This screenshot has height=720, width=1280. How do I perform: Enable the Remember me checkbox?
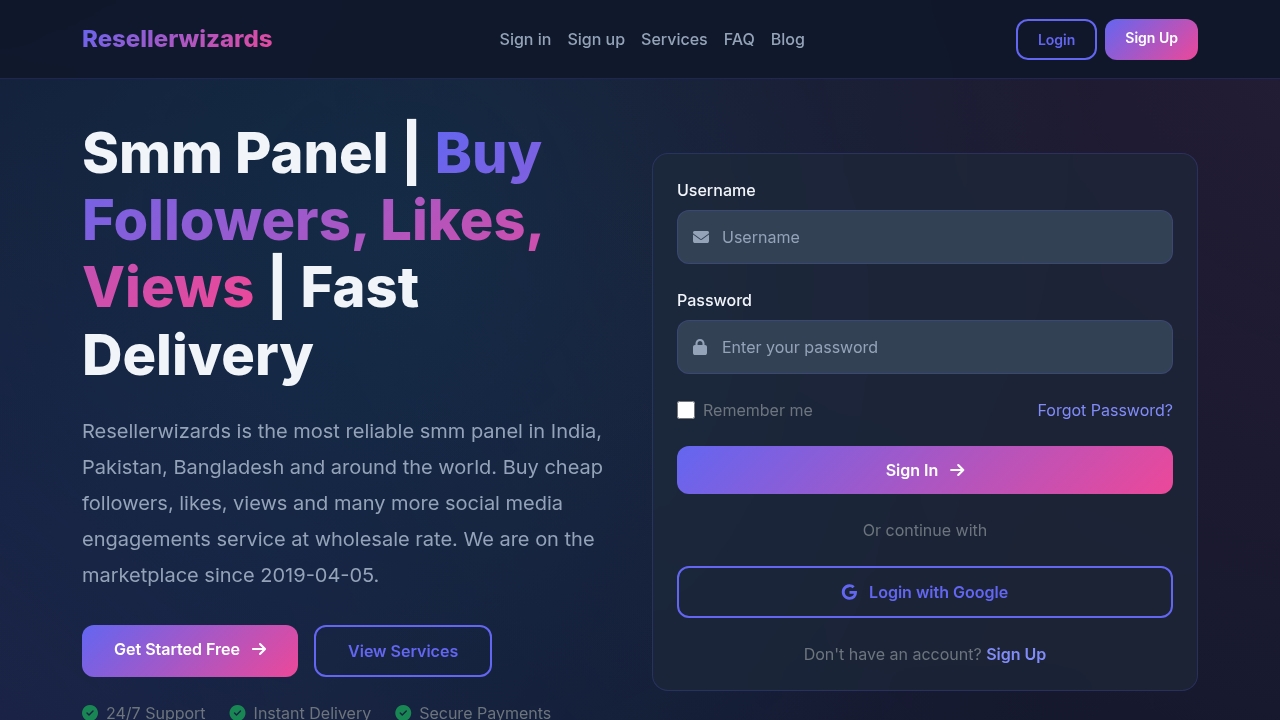(686, 410)
